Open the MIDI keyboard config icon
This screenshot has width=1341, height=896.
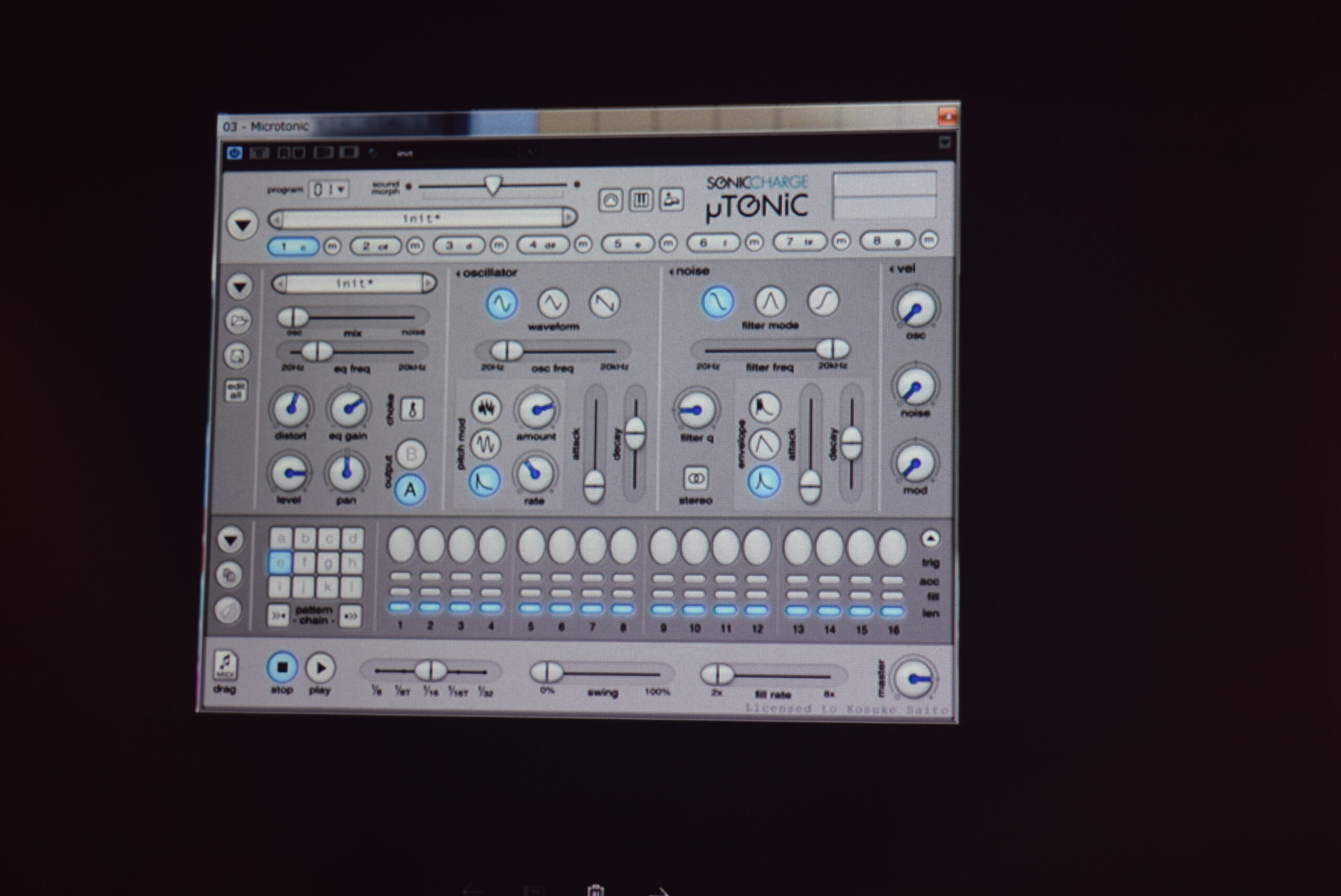641,200
